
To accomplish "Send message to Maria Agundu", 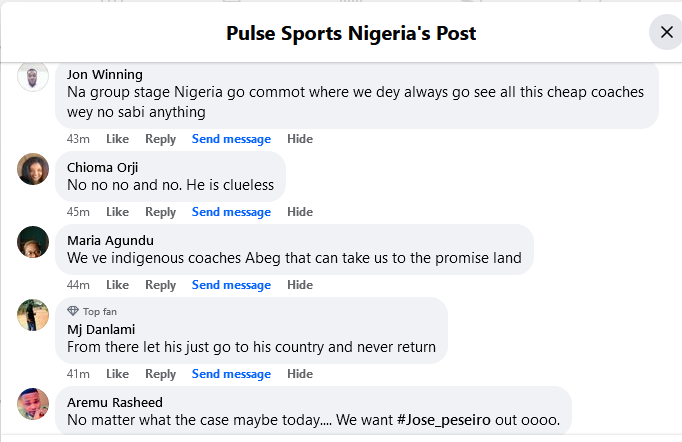I will click(x=231, y=285).
